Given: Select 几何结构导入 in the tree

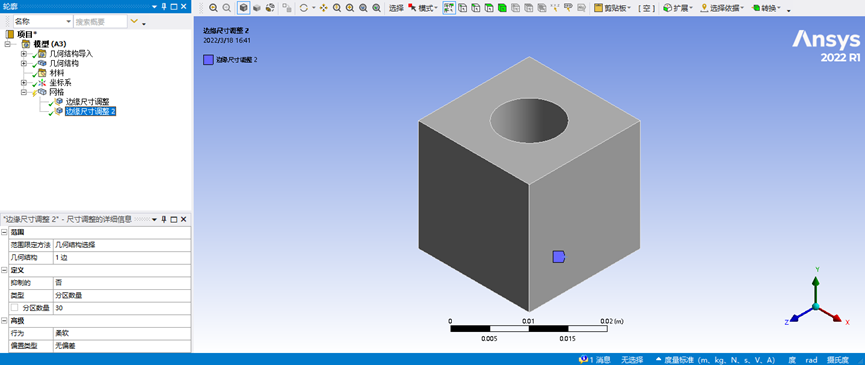Looking at the screenshot, I should click(x=71, y=53).
